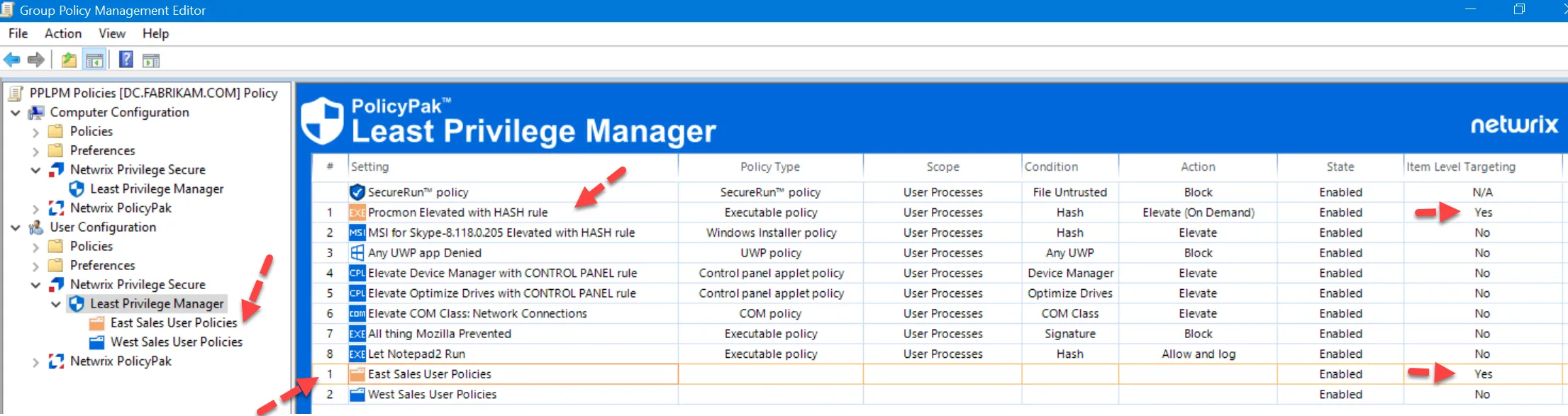Click the UWP icon for Any UWP app Denied

click(x=357, y=253)
